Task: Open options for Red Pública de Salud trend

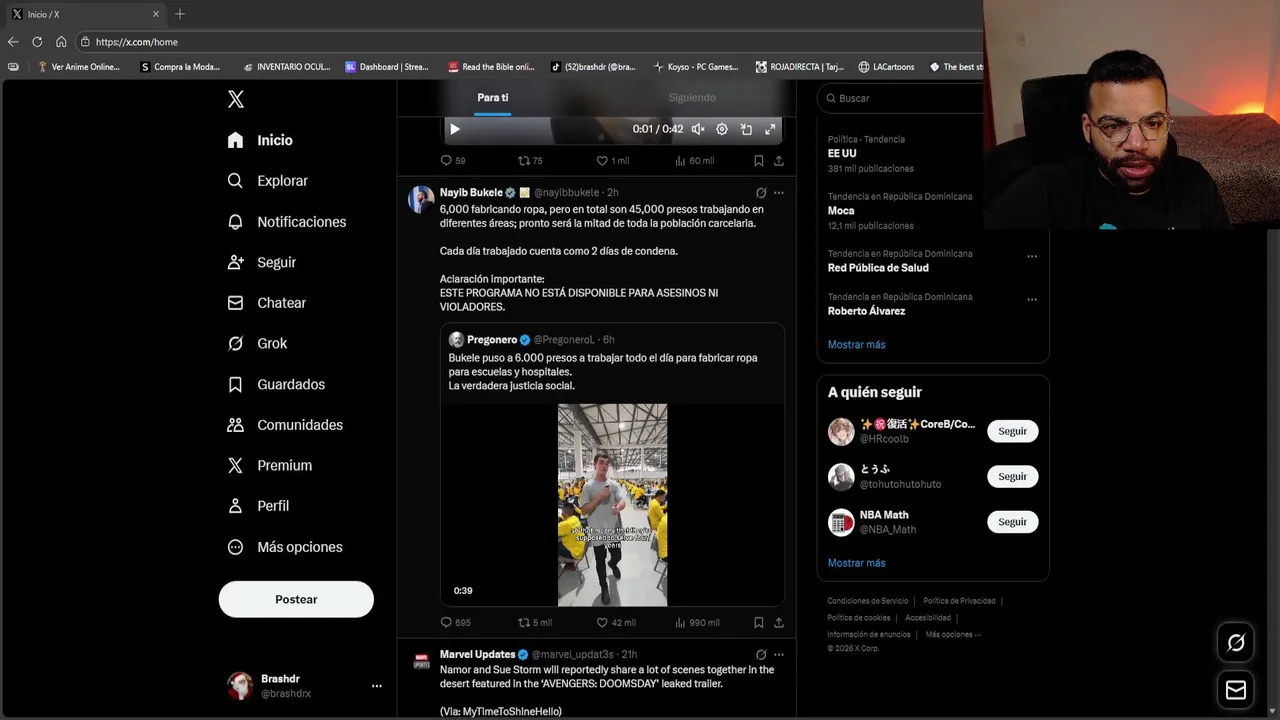Action: 1032,256
